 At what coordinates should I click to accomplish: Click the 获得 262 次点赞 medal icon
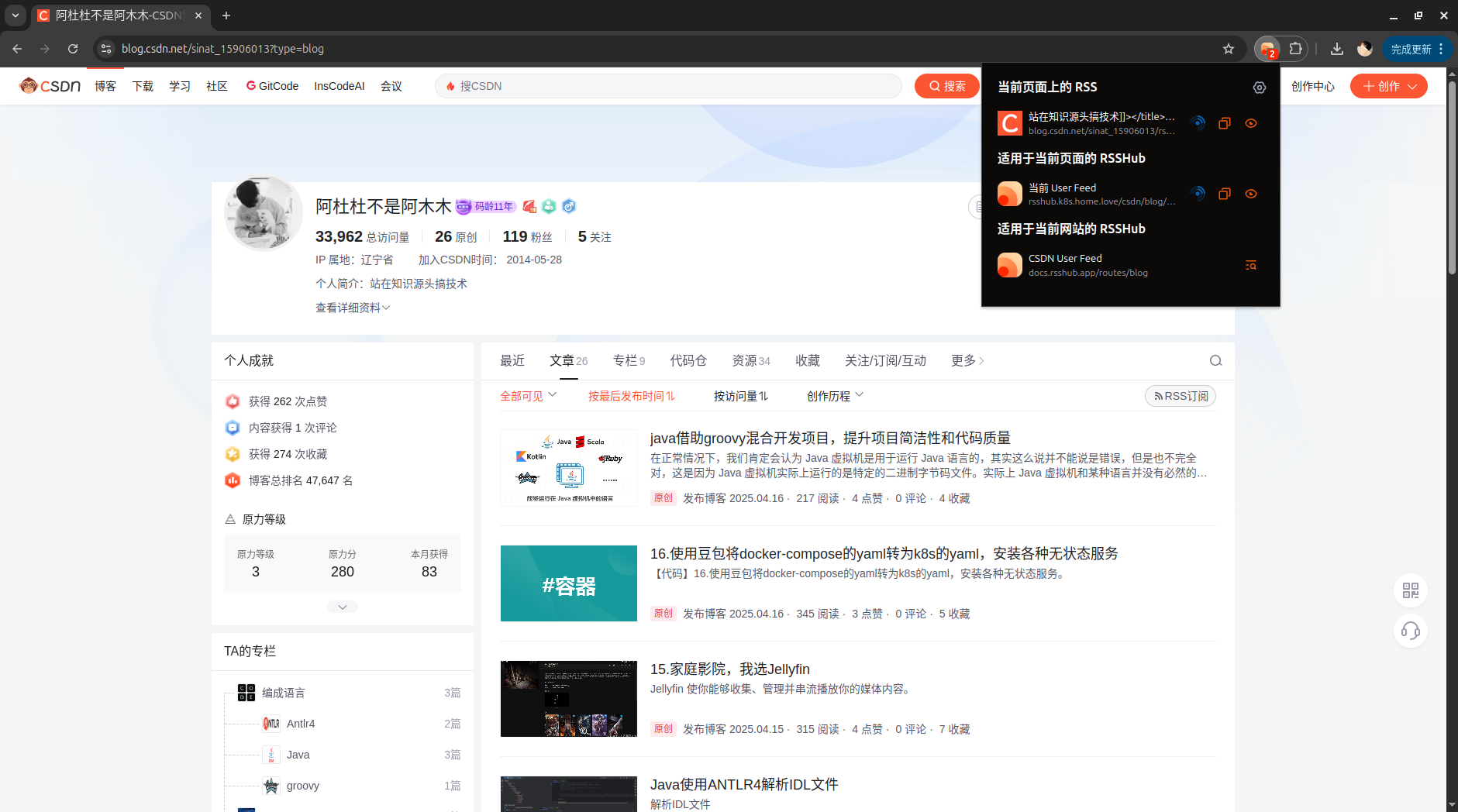(x=233, y=401)
